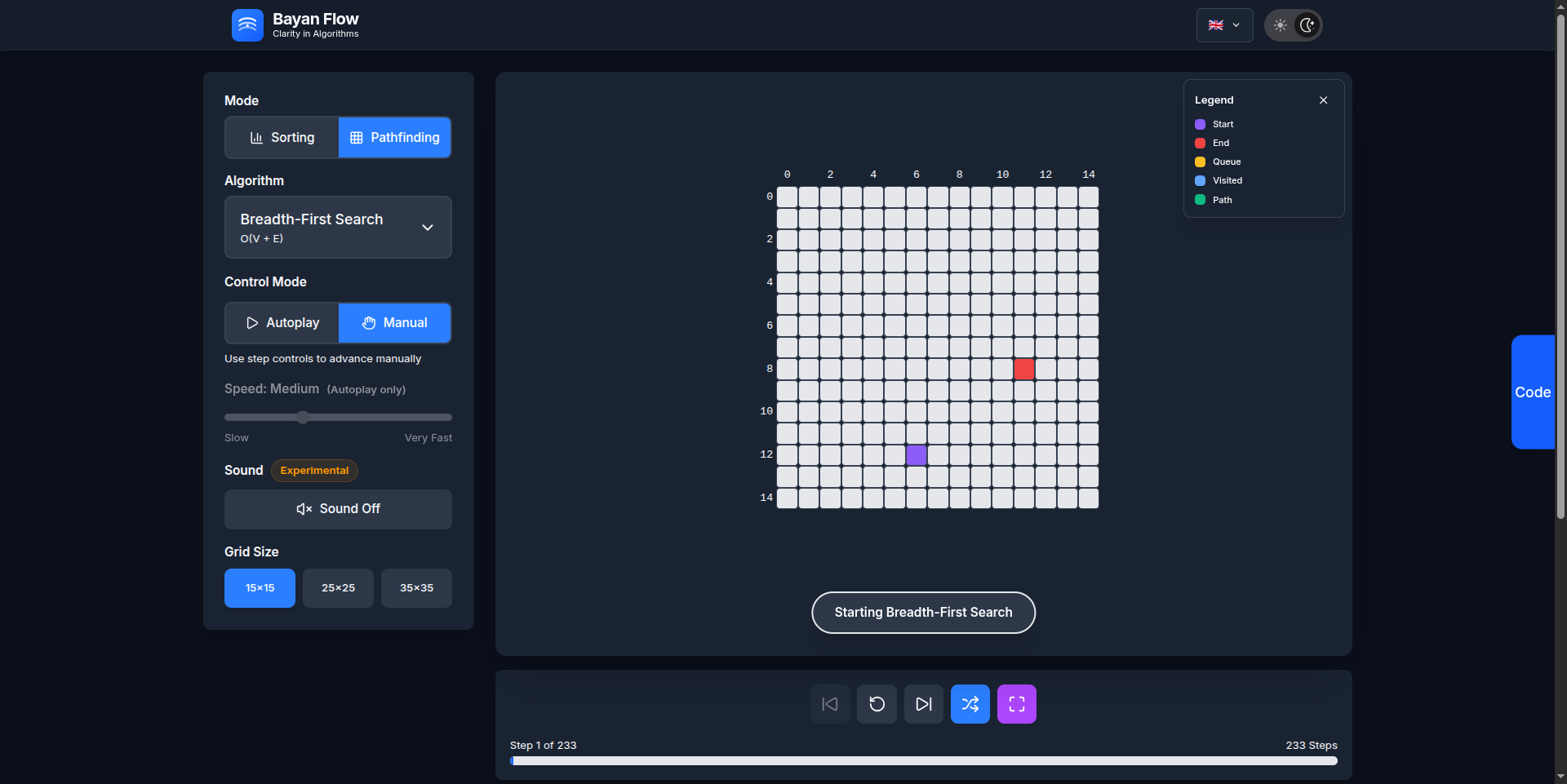Switch to light theme sun icon
1567x784 pixels.
tap(1280, 25)
